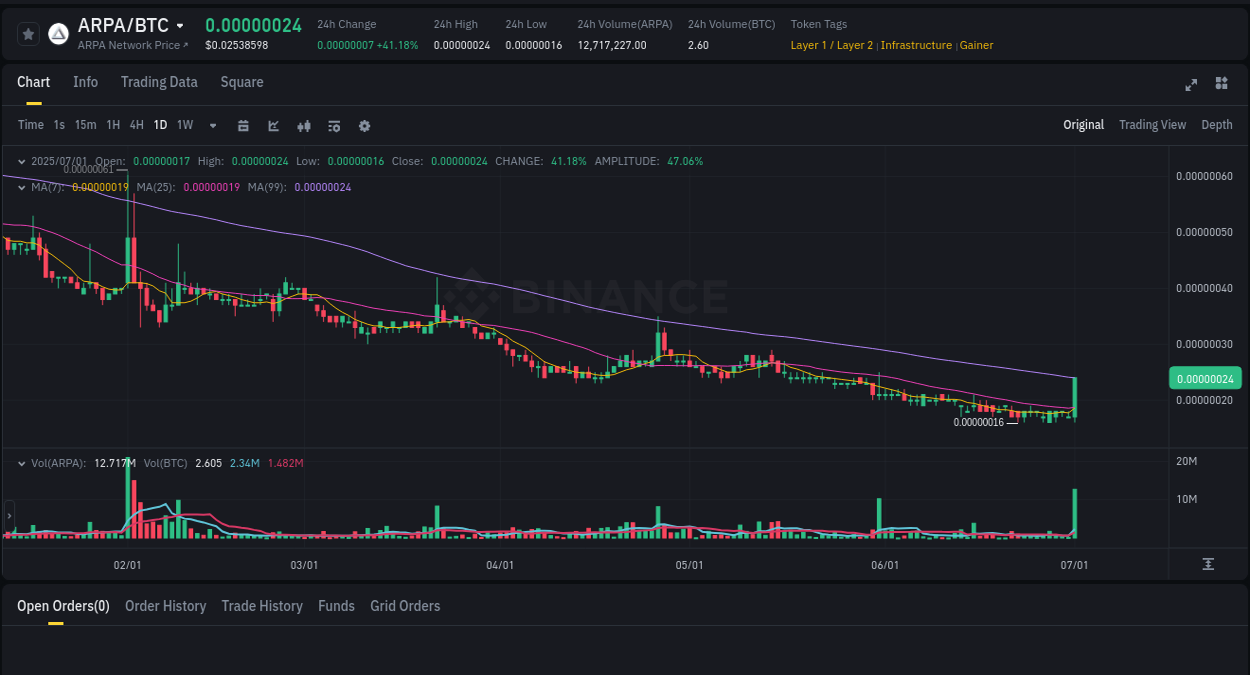The height and width of the screenshot is (675, 1250).
Task: Click the scale adjustment icon below the chart
Action: [1208, 563]
